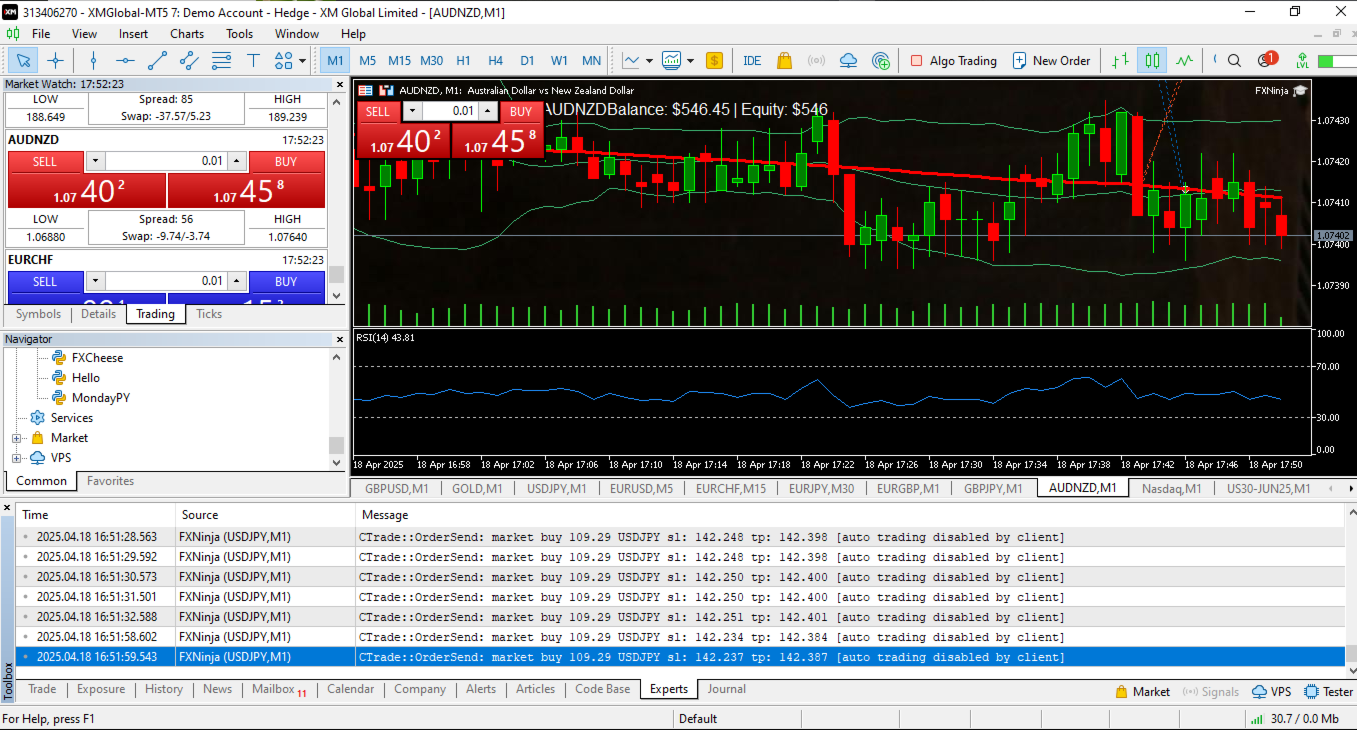
Task: Select the Fibonacci retracement tool
Action: 221,60
